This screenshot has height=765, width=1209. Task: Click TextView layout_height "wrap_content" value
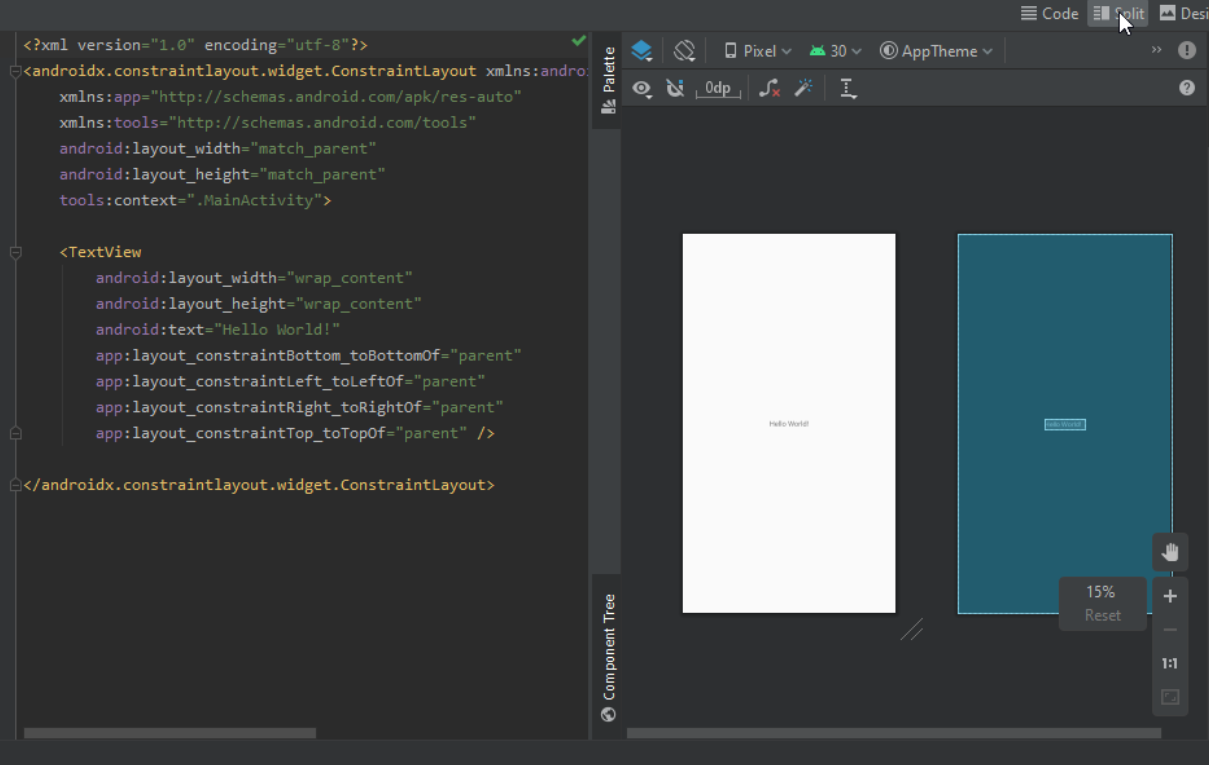tap(357, 304)
